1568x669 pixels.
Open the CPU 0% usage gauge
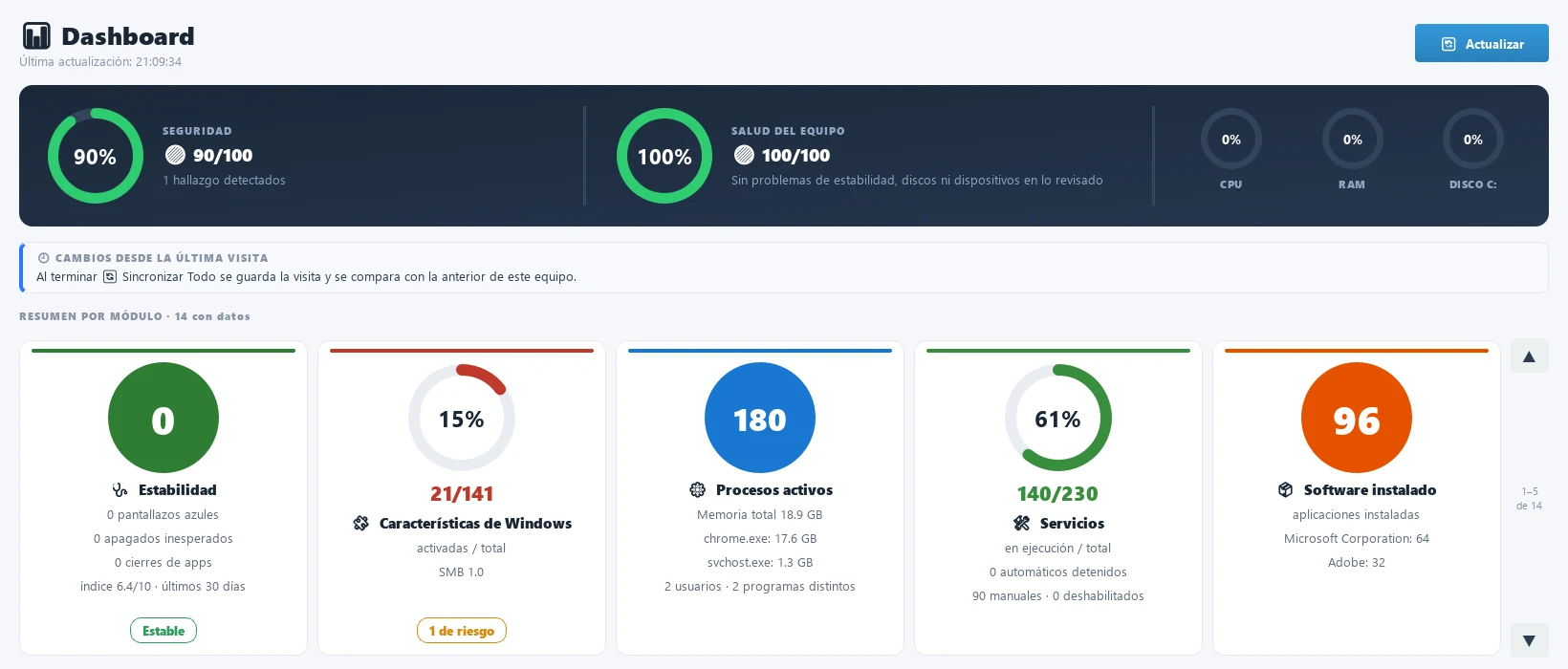click(1231, 140)
